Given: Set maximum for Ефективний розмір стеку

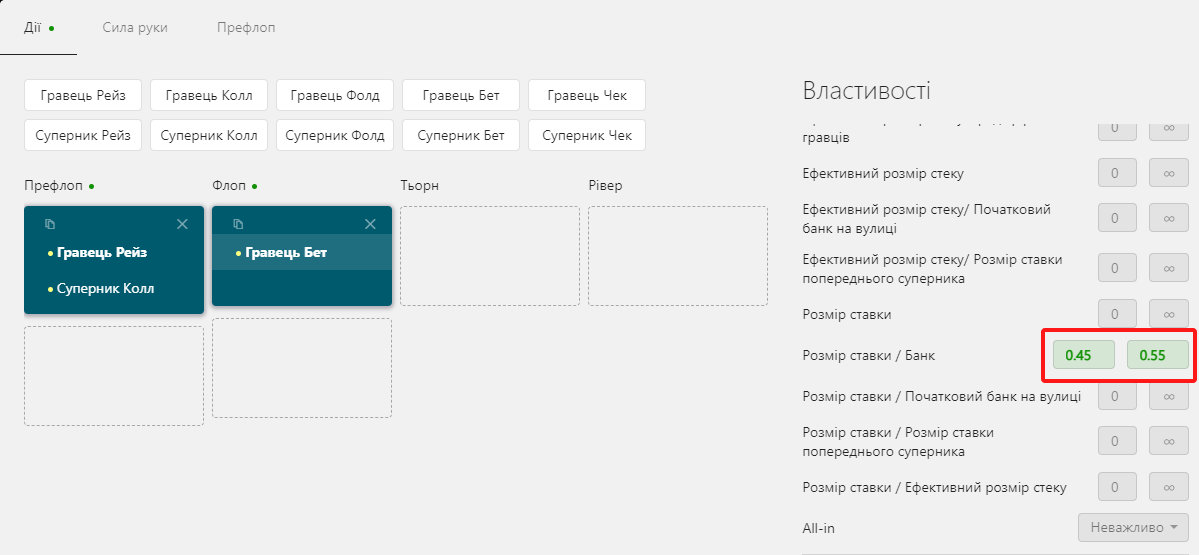Looking at the screenshot, I should (x=1168, y=174).
